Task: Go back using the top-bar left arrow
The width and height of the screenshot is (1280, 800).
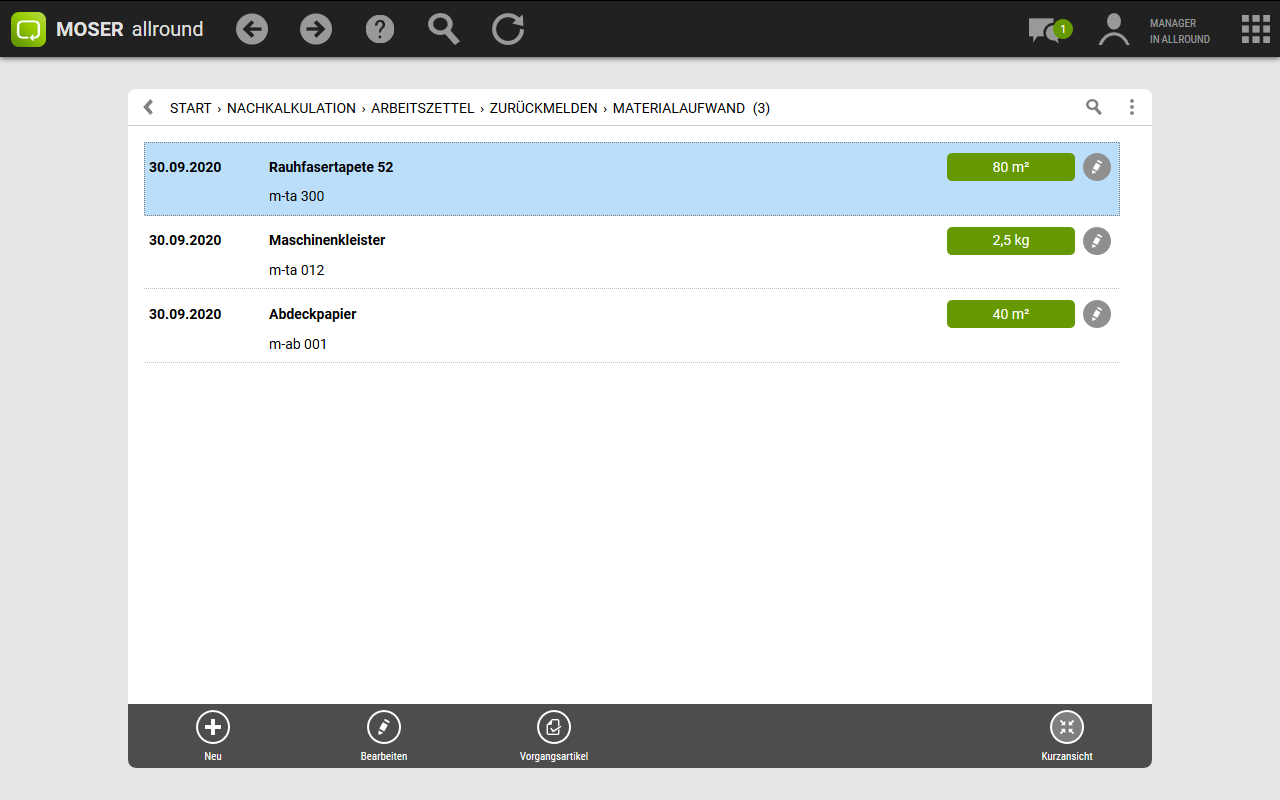Action: coord(252,29)
